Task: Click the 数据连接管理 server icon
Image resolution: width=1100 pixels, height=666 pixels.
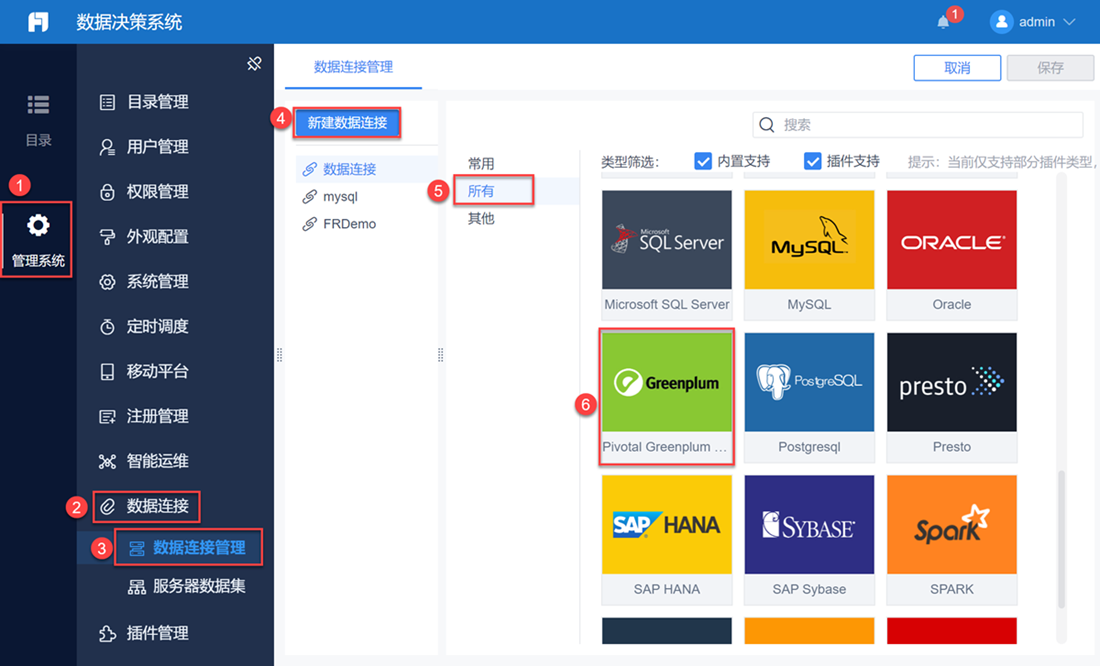Action: pos(136,548)
